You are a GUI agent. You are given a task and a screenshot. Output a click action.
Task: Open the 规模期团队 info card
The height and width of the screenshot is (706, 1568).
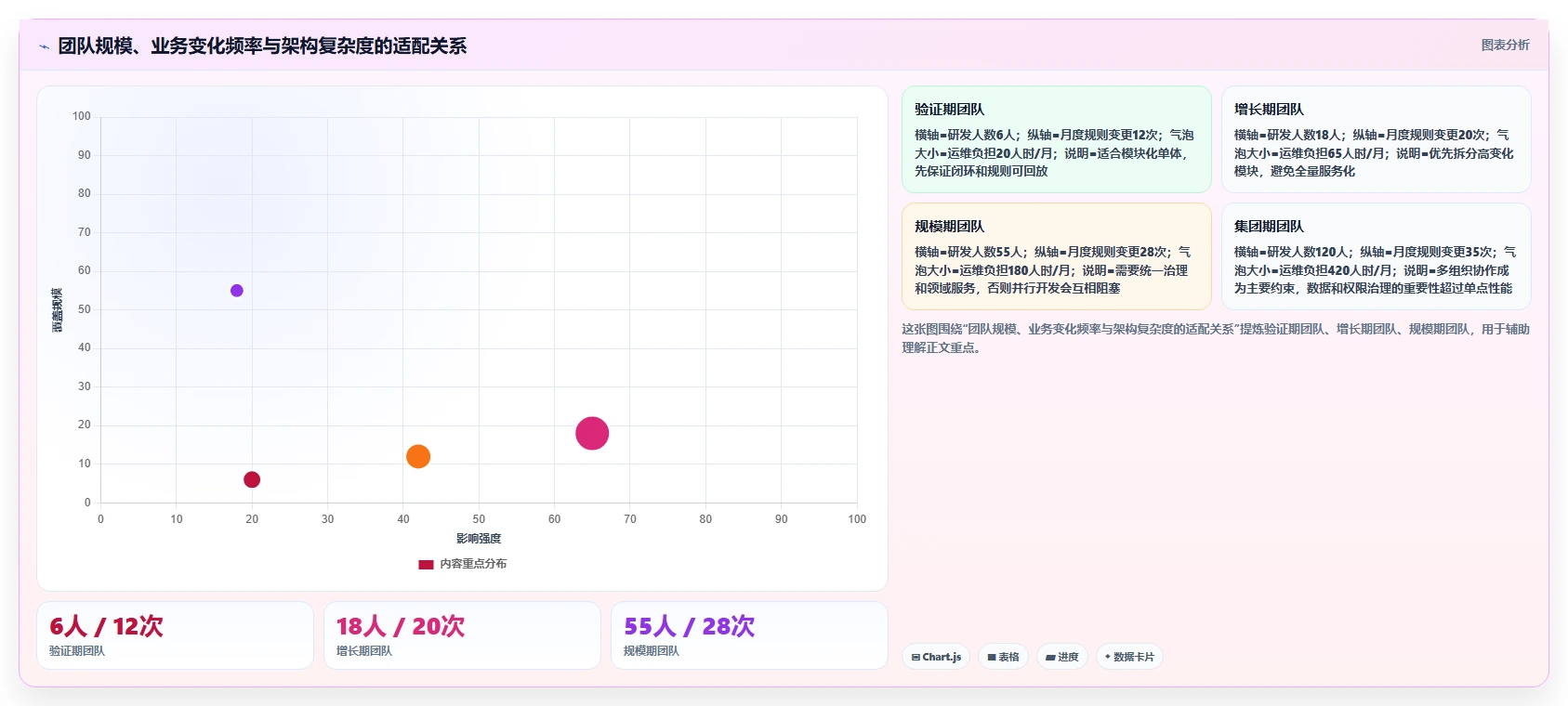[x=1057, y=256]
